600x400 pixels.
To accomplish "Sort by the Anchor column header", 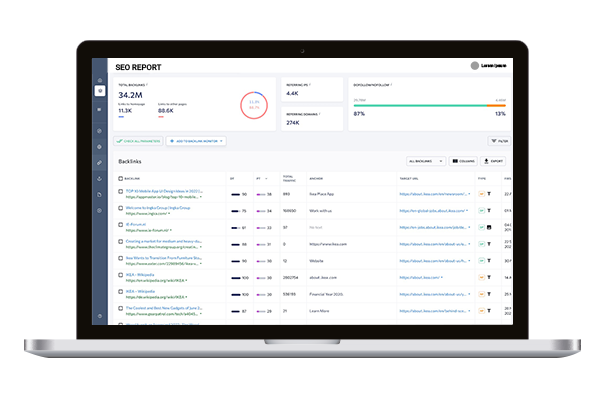I will 317,179.
